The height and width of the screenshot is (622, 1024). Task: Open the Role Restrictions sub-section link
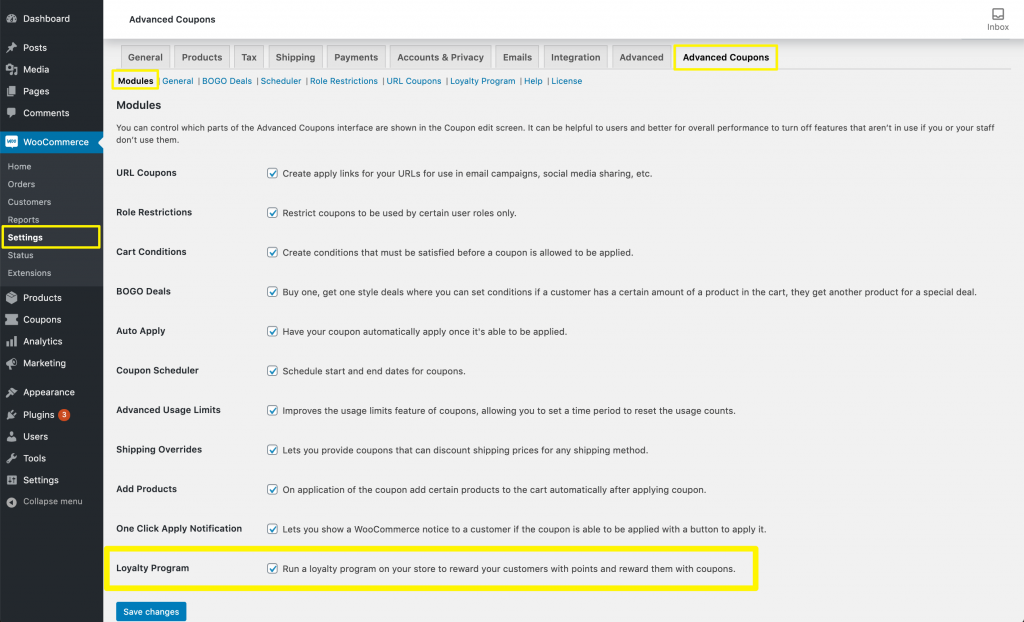(x=344, y=81)
